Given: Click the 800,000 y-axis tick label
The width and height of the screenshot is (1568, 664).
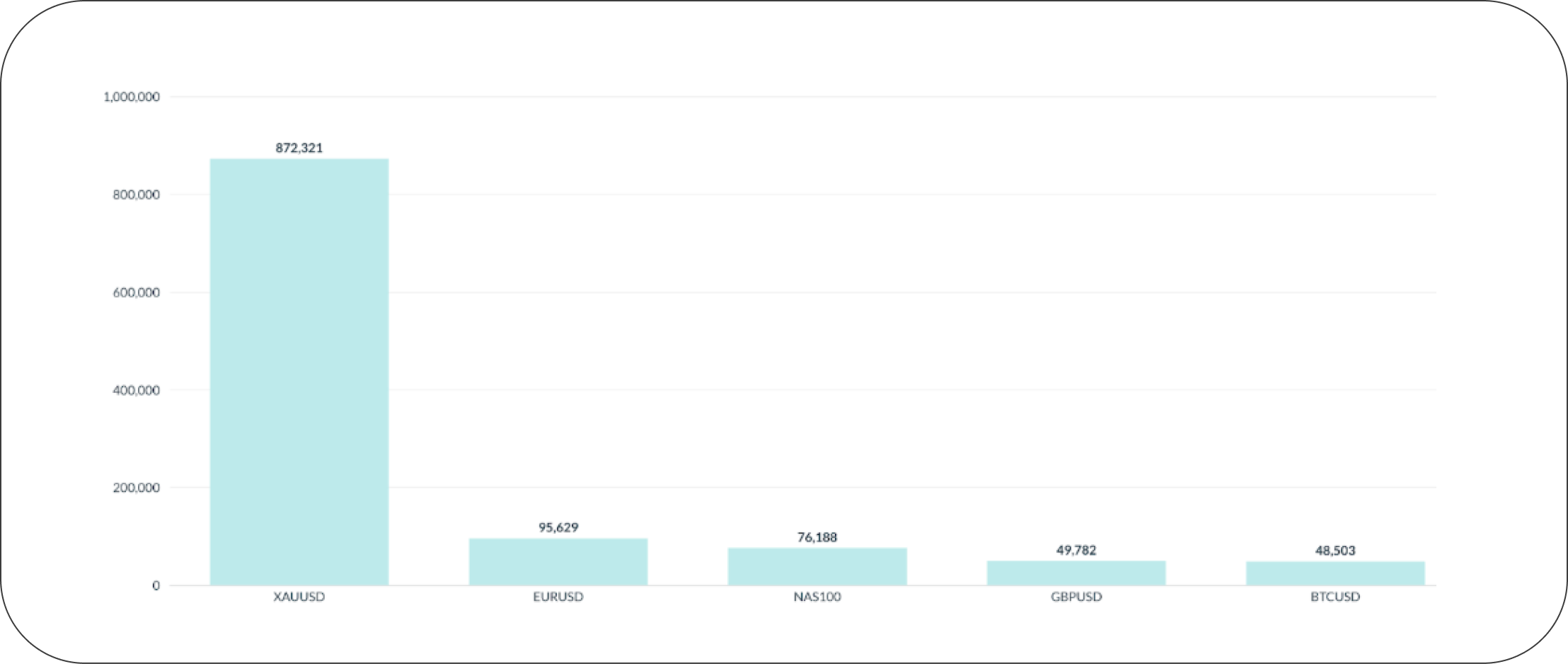Looking at the screenshot, I should (x=136, y=195).
